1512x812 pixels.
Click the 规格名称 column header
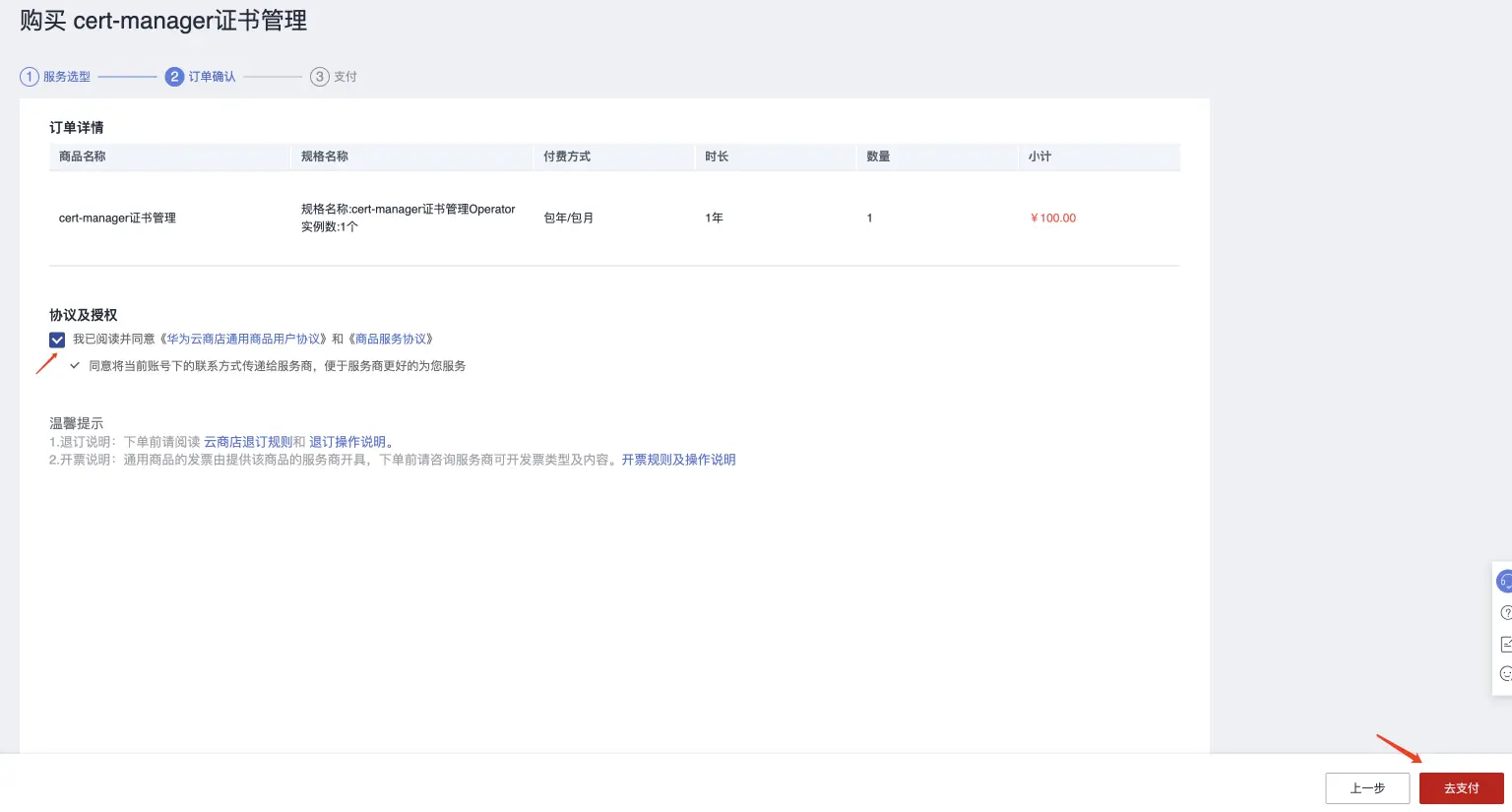point(325,156)
